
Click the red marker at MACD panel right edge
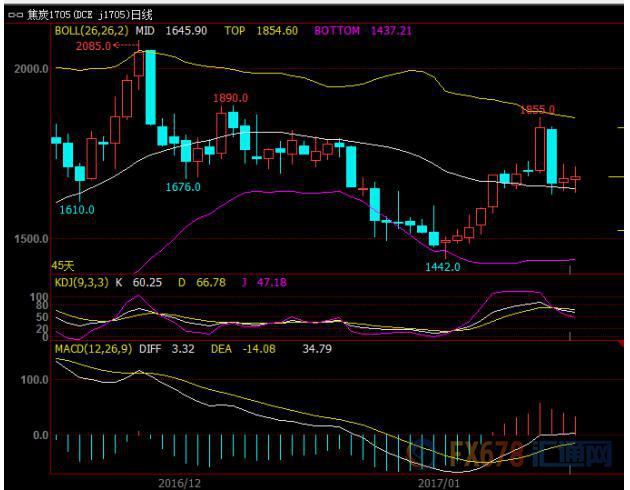pos(622,342)
